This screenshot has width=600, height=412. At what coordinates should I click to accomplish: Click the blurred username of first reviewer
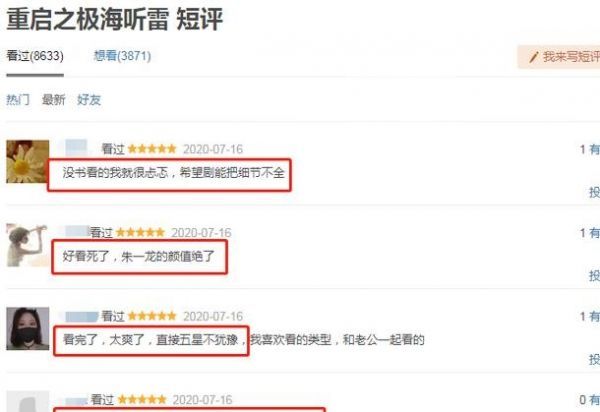pos(76,148)
